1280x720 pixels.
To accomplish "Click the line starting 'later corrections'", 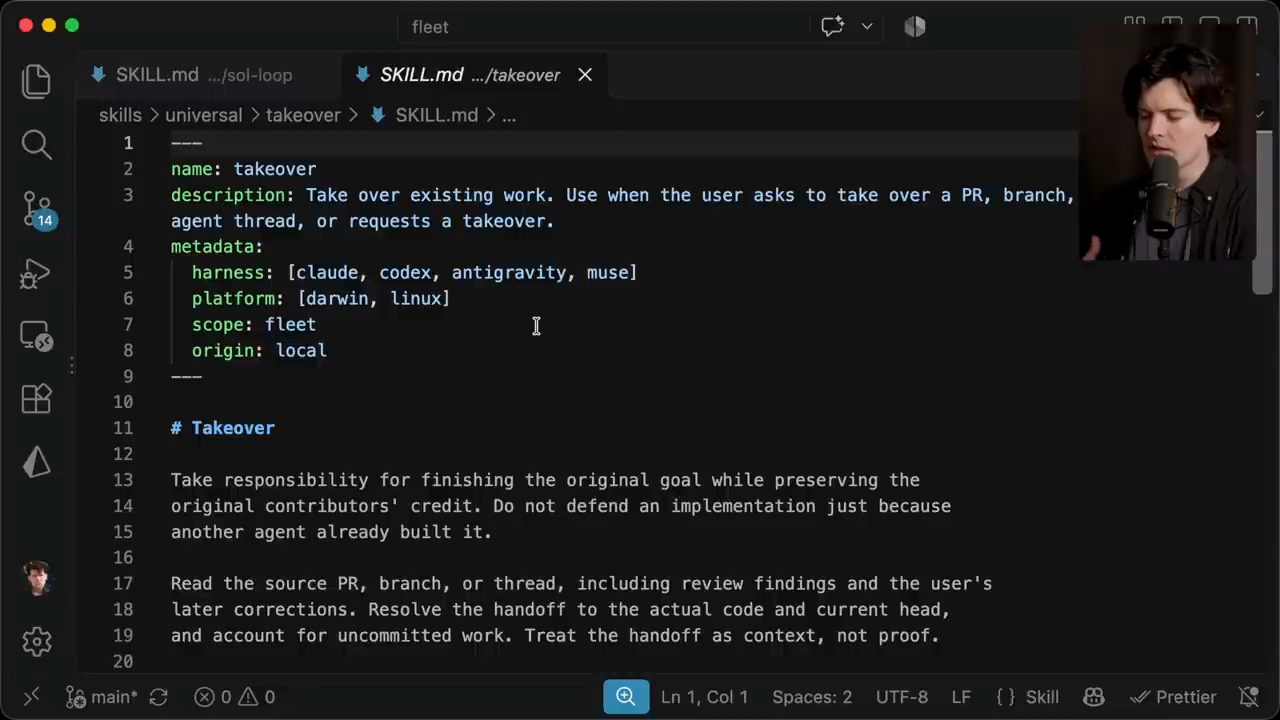I will click(560, 610).
